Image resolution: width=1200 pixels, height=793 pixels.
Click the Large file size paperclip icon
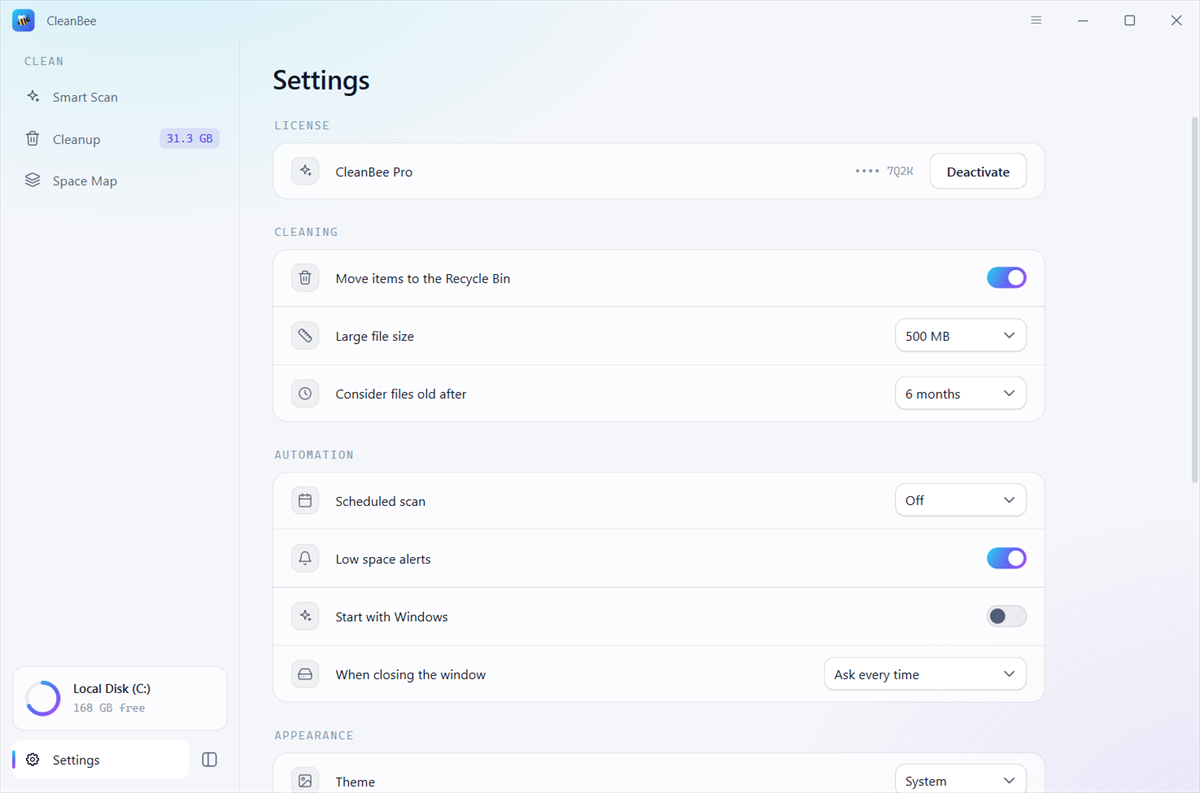click(305, 336)
